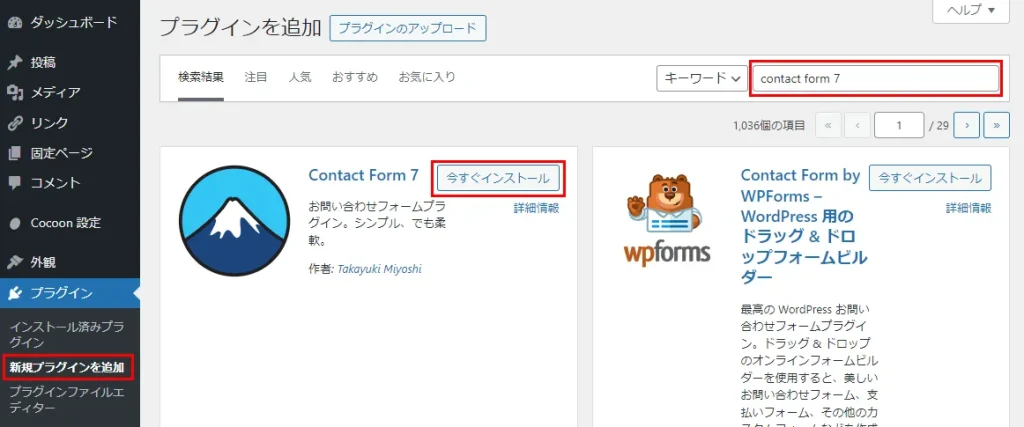Click the plugin search input field
Image resolution: width=1024 pixels, height=427 pixels.
pos(875,78)
